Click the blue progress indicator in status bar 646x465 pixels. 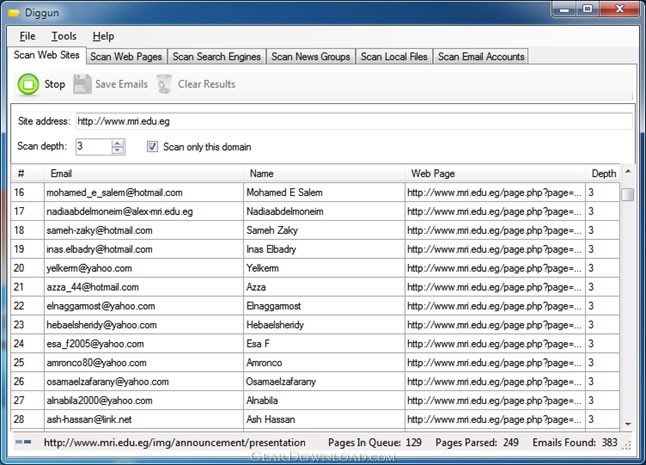point(23,442)
